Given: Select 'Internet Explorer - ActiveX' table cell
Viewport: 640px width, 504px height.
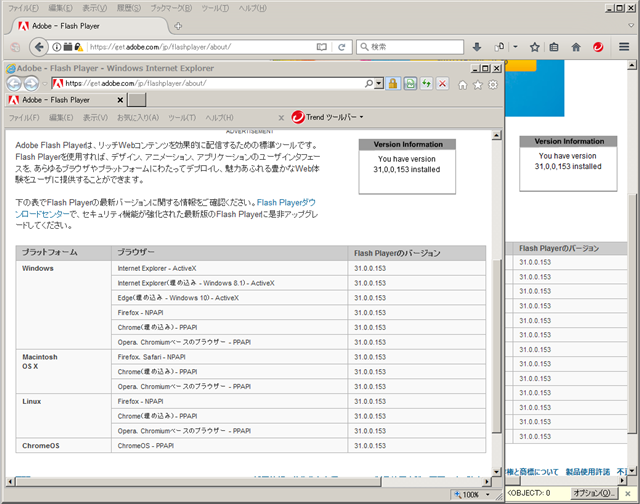Looking at the screenshot, I should coord(229,268).
